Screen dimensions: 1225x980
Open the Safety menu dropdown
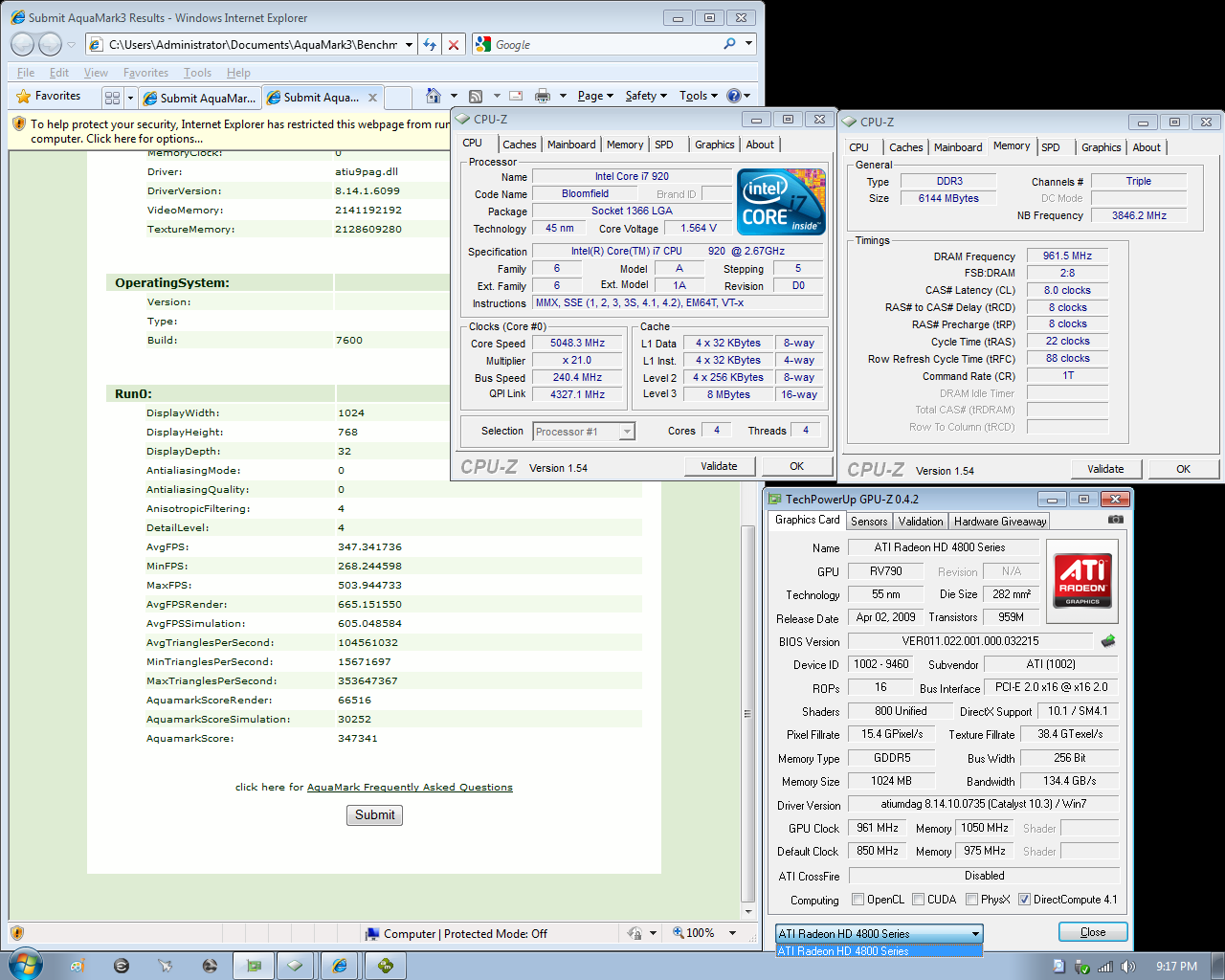tap(646, 96)
